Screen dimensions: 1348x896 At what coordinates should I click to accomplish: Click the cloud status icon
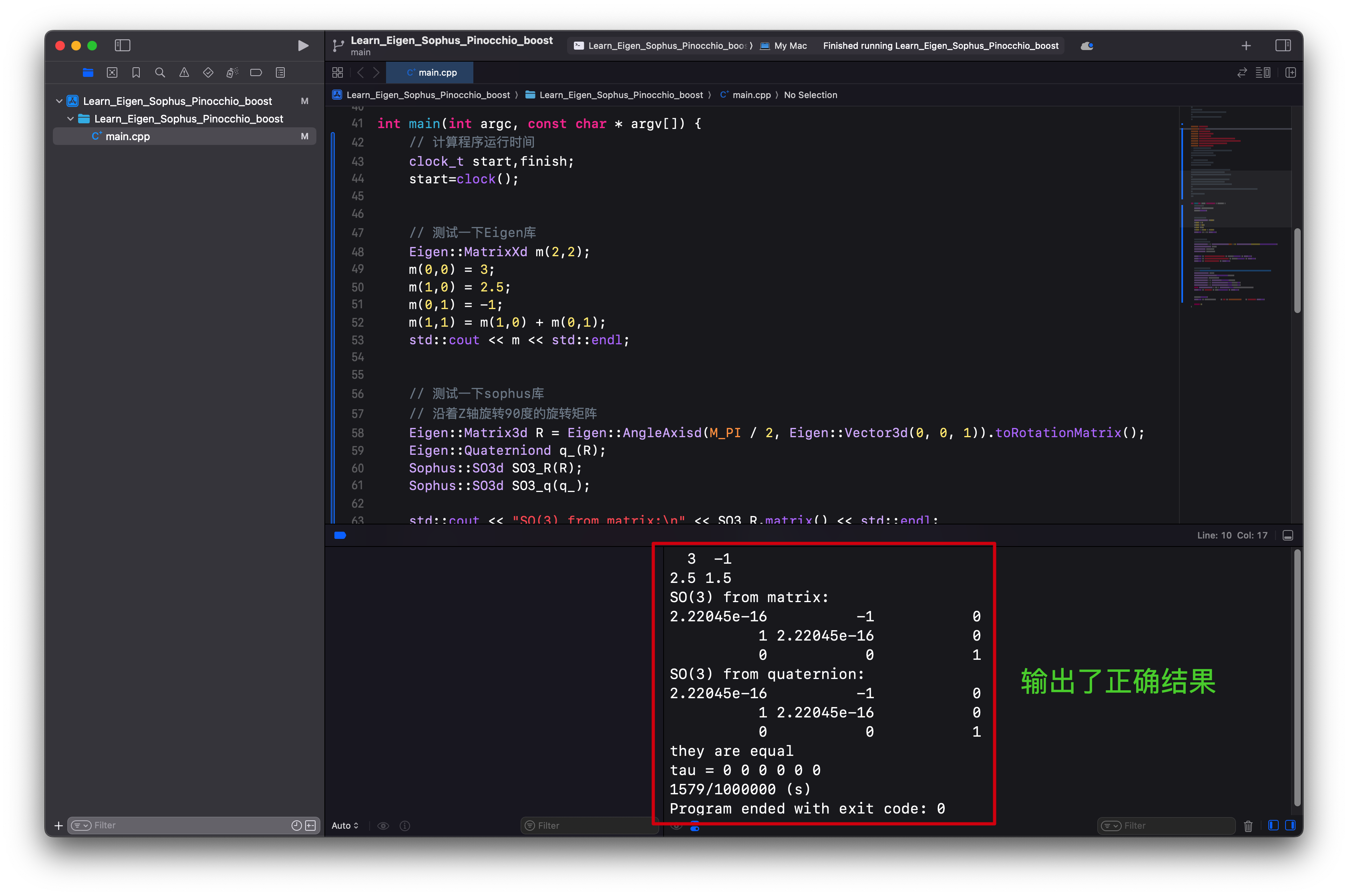pos(1087,46)
